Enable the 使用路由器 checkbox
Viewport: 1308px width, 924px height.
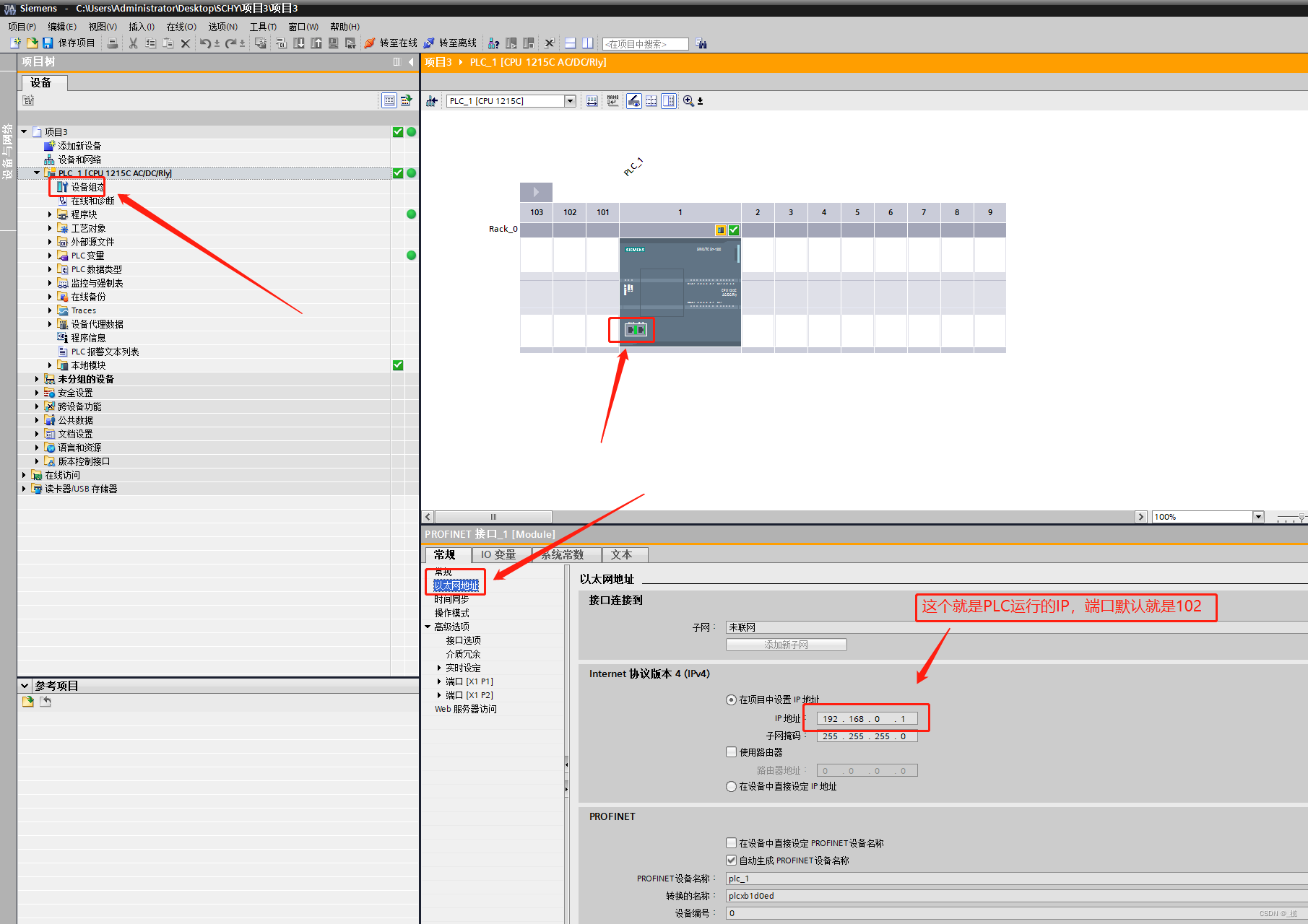731,751
